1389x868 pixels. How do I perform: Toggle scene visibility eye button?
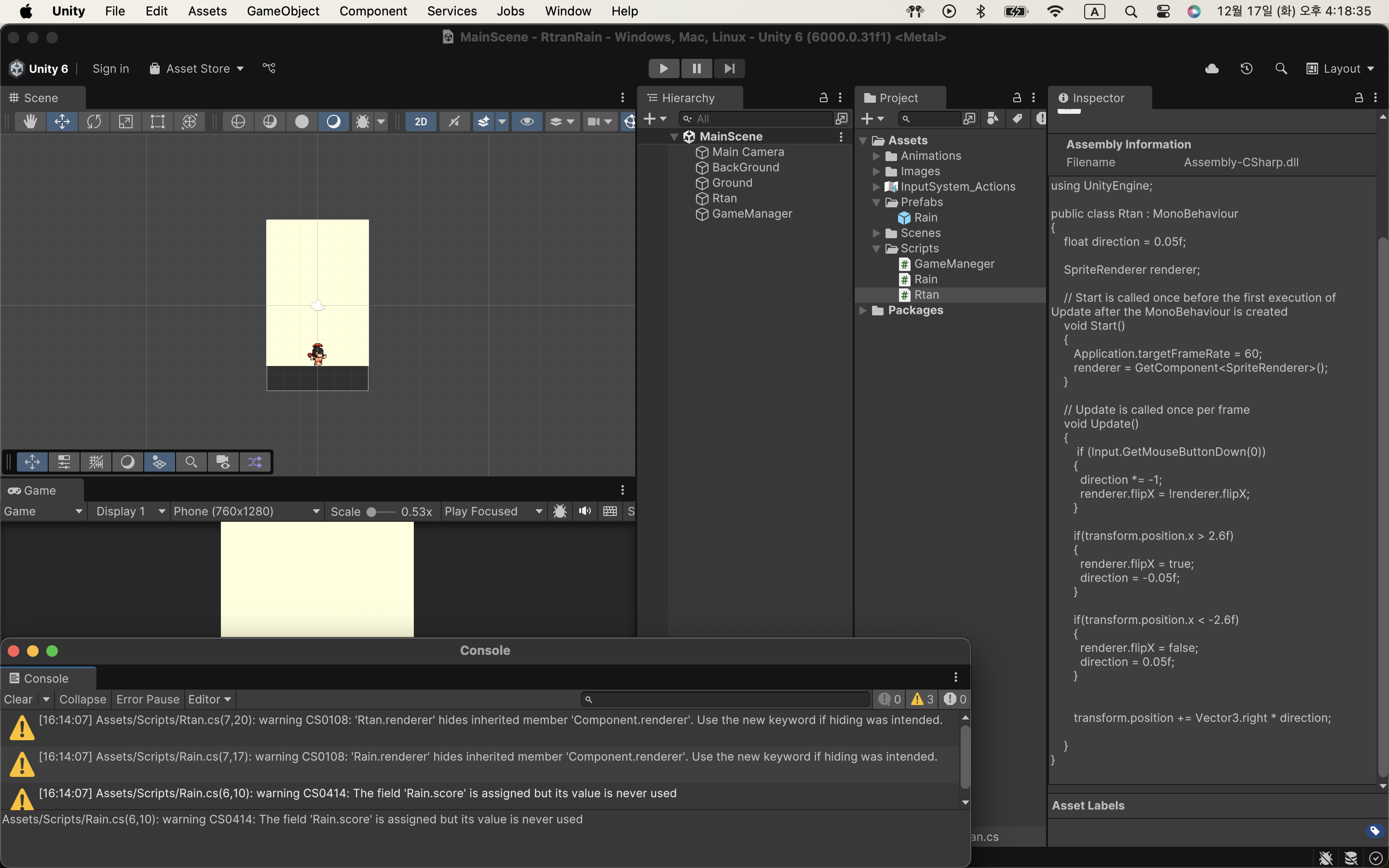tap(527, 121)
